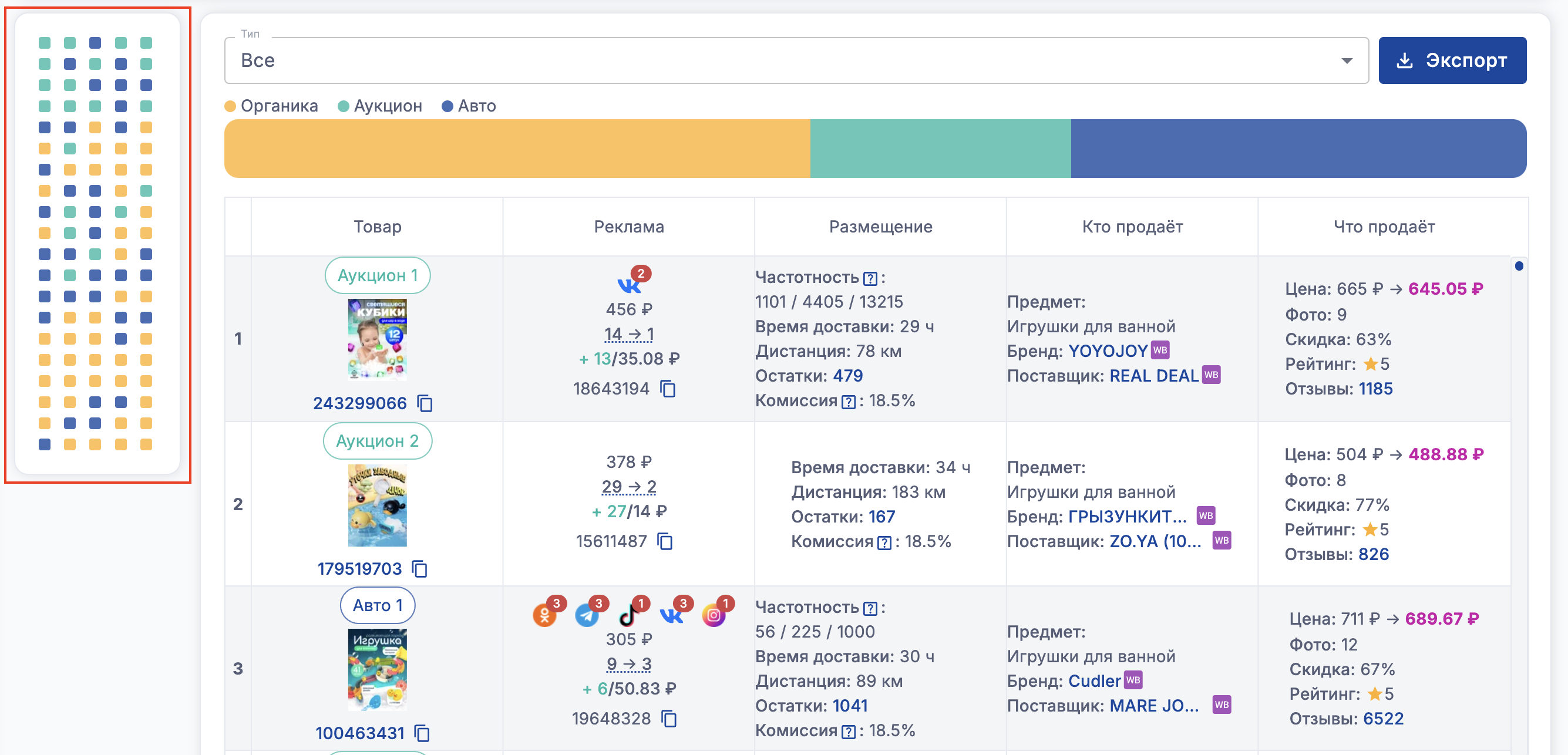Click Аукцион 2 badge label

point(378,441)
